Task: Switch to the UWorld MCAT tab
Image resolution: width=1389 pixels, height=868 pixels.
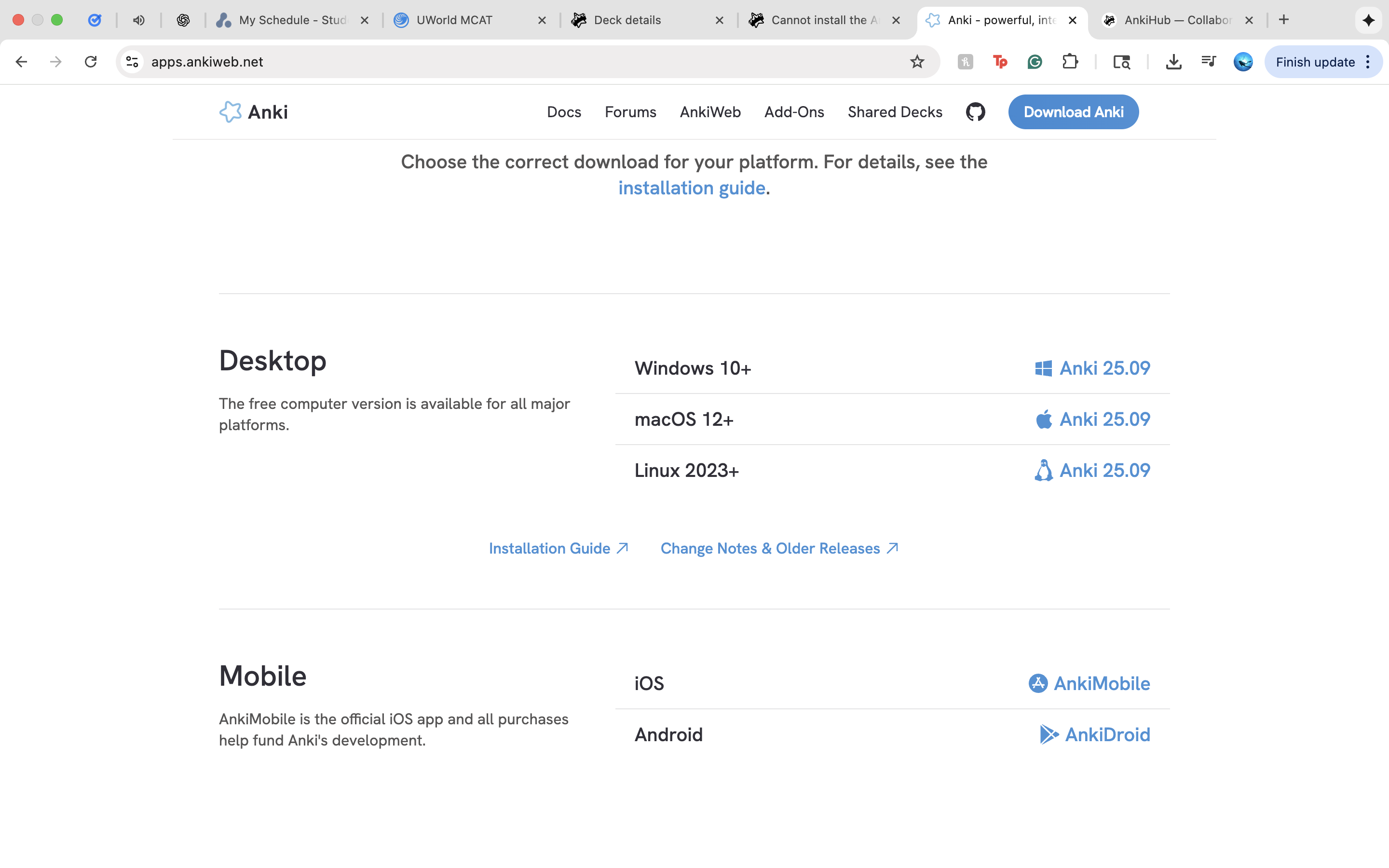Action: 455,20
